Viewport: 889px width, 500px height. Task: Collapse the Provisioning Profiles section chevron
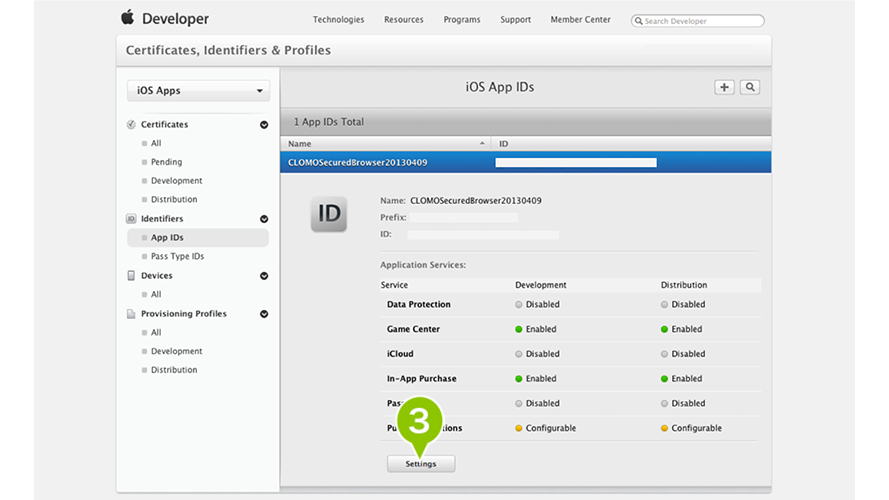[x=264, y=314]
